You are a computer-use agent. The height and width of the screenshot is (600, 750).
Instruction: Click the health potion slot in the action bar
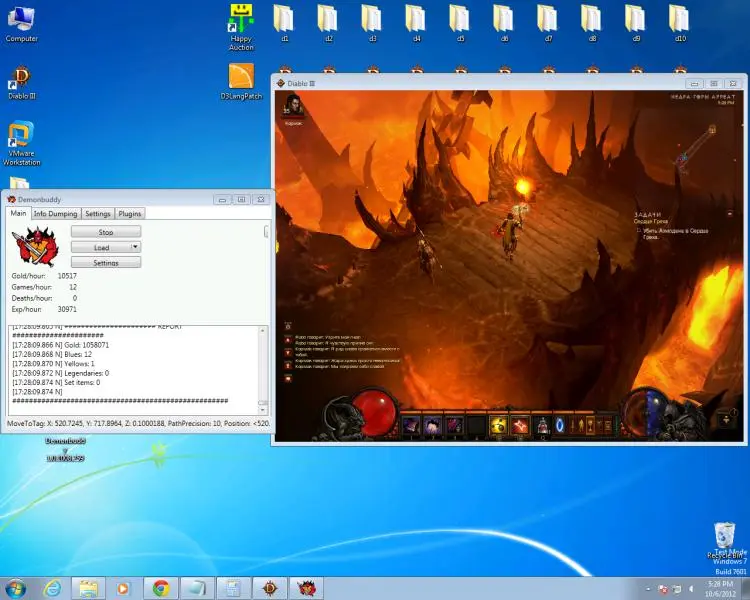coord(542,425)
